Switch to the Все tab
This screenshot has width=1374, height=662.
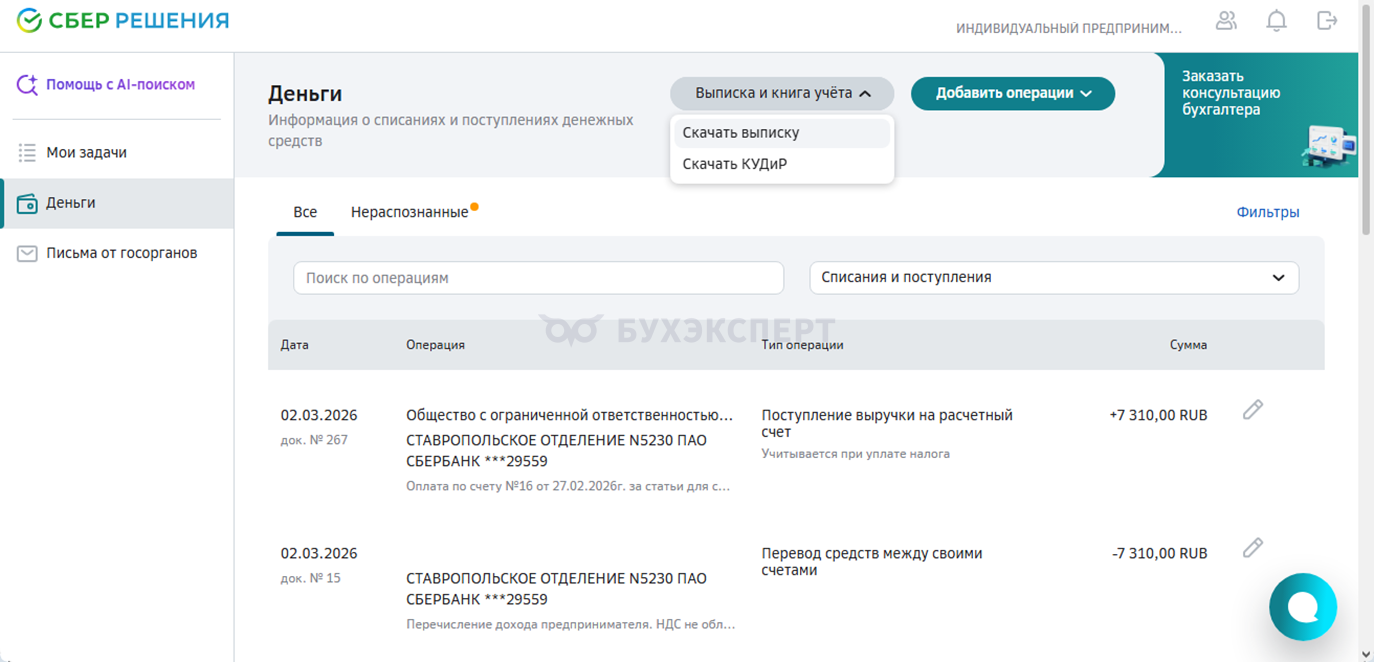pyautogui.click(x=305, y=212)
